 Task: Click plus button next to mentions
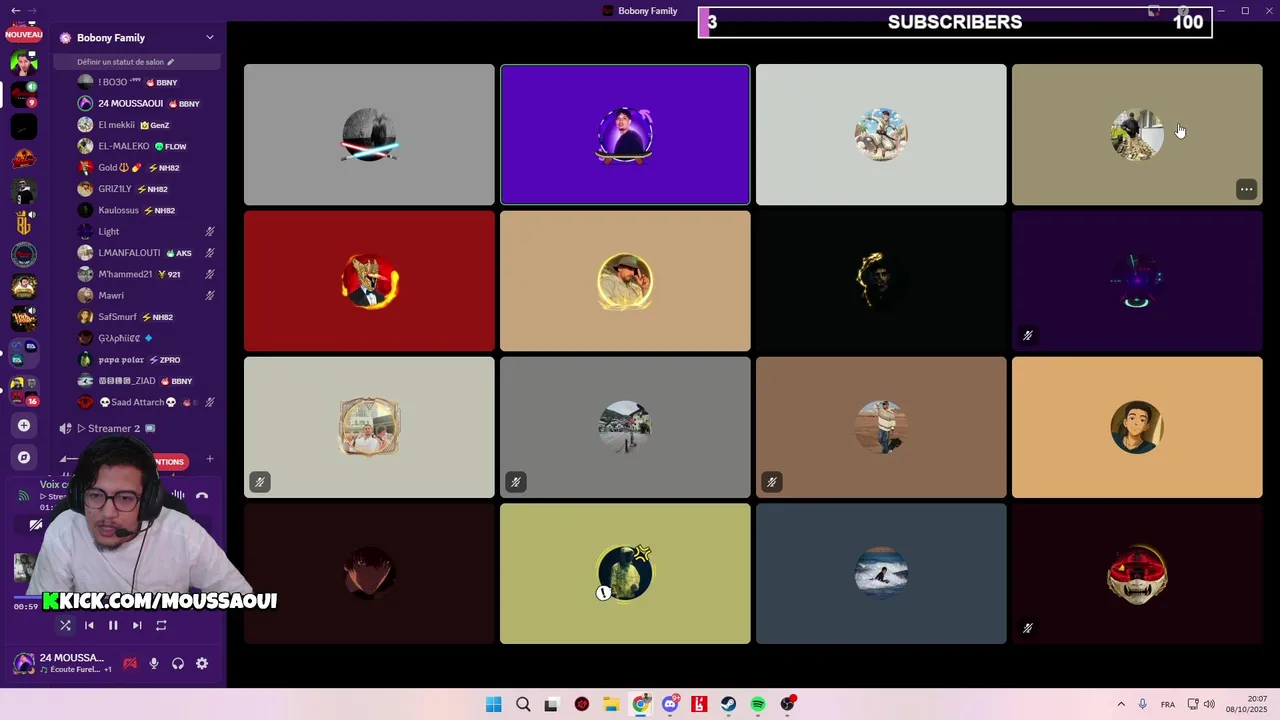click(209, 460)
